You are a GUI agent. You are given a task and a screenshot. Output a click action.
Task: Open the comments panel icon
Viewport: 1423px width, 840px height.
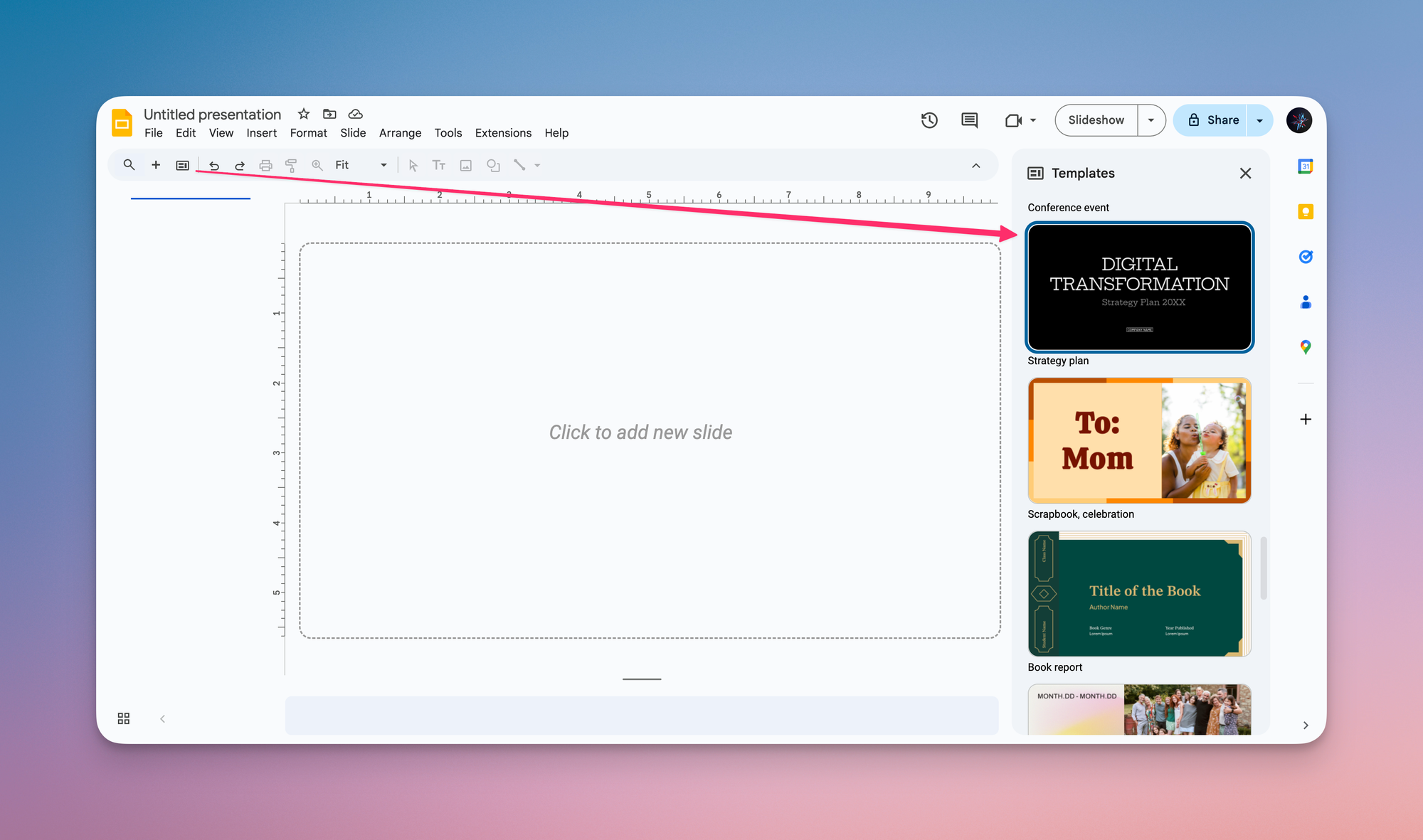click(x=969, y=120)
